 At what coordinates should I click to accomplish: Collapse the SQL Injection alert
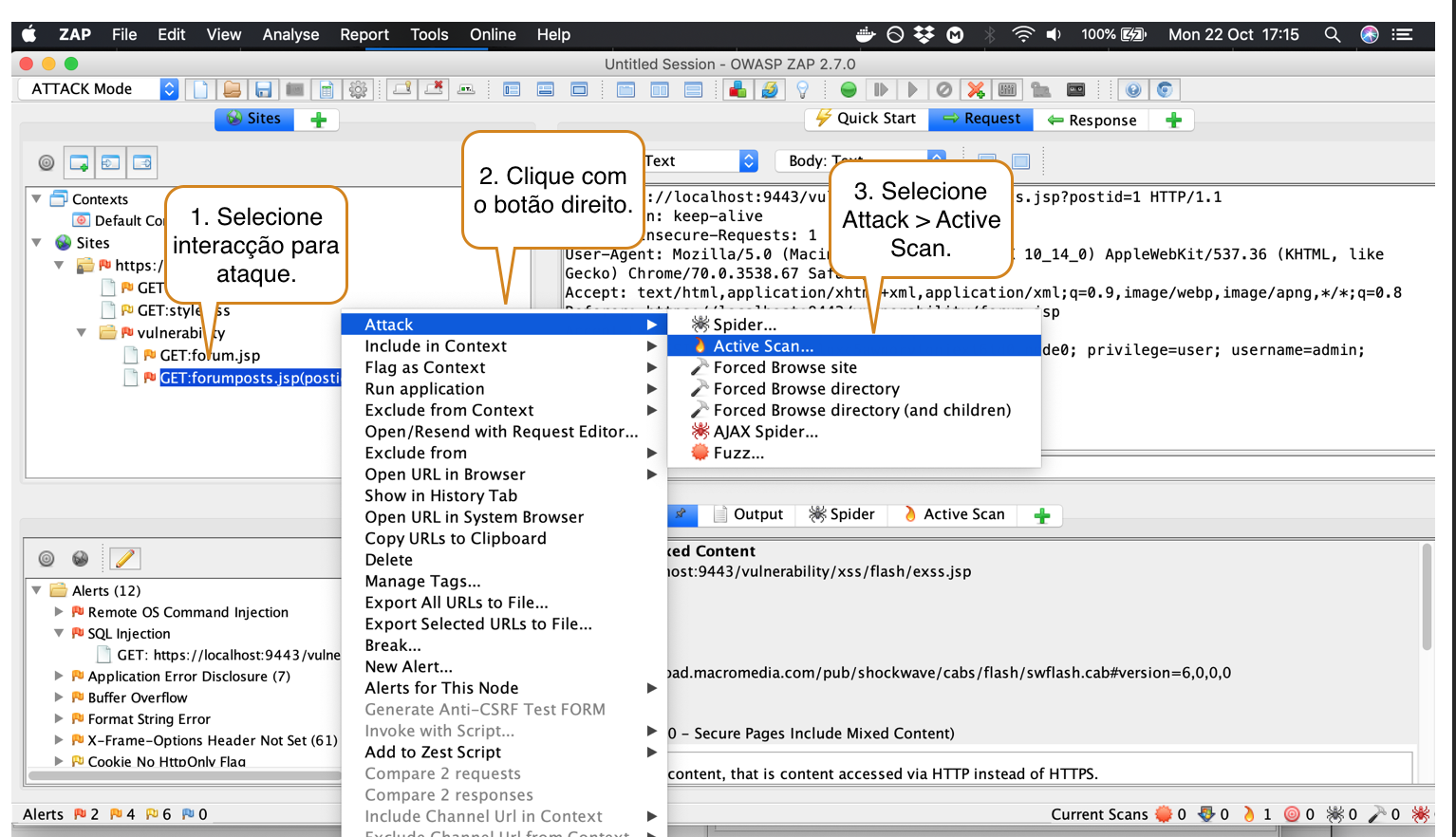(59, 633)
